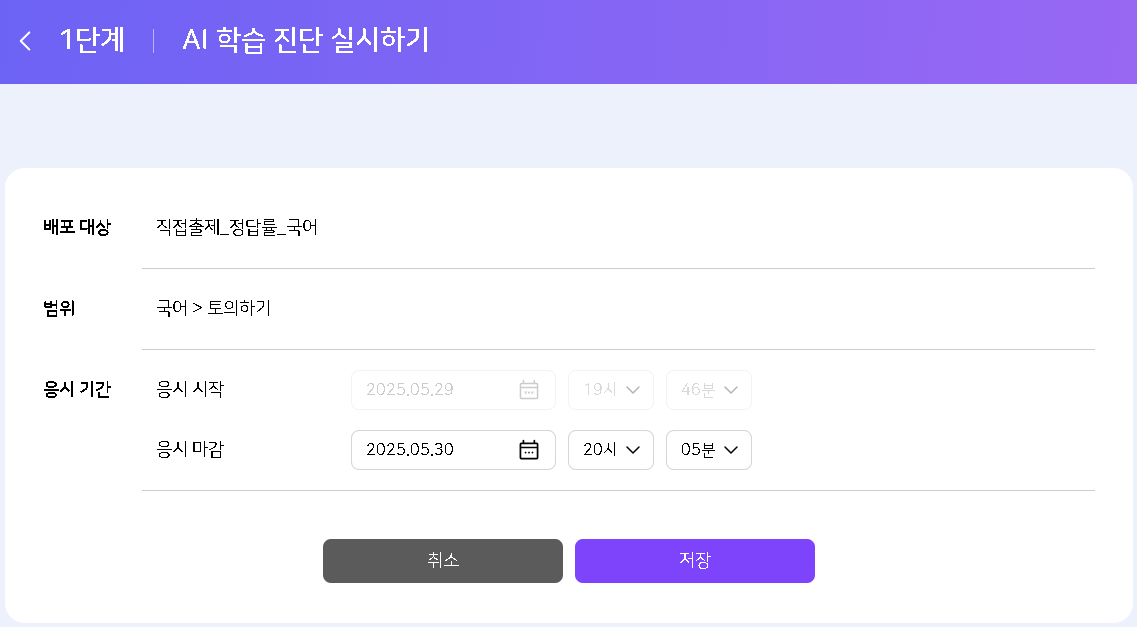Viewport: 1137px width, 627px height.
Task: Click the 2025.05.29 start date field
Action: 430,390
